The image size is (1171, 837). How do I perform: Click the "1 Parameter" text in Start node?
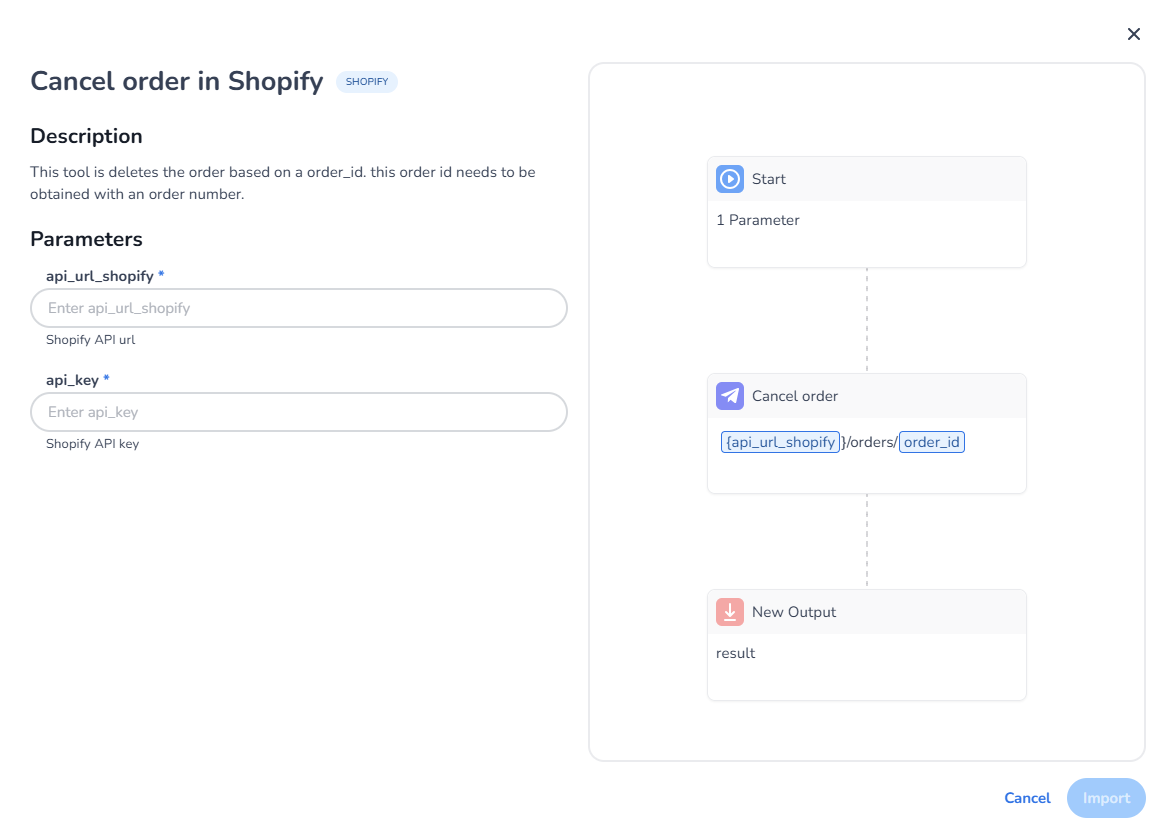[x=758, y=220]
